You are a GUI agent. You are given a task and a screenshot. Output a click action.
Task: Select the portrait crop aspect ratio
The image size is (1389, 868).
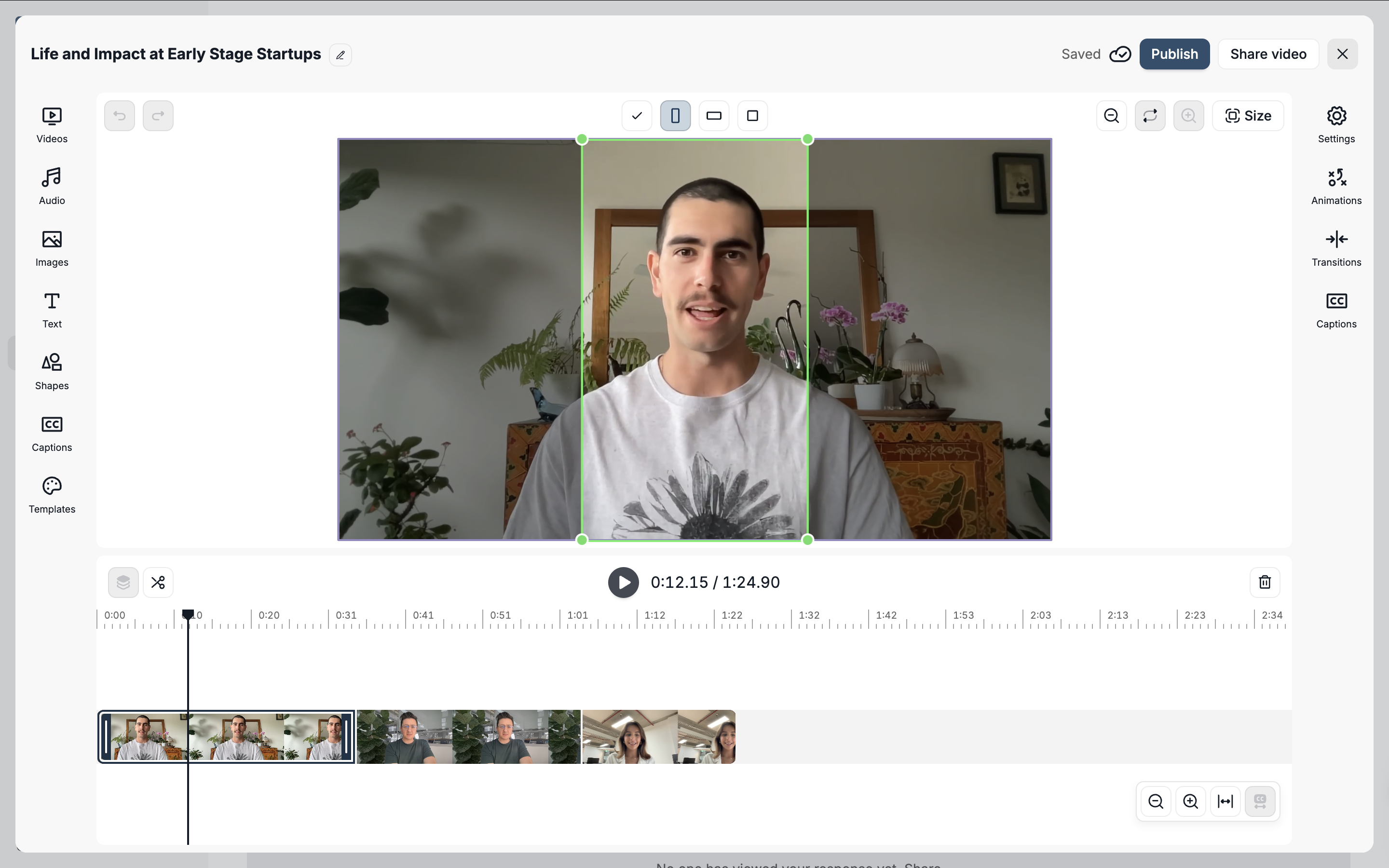(x=675, y=116)
